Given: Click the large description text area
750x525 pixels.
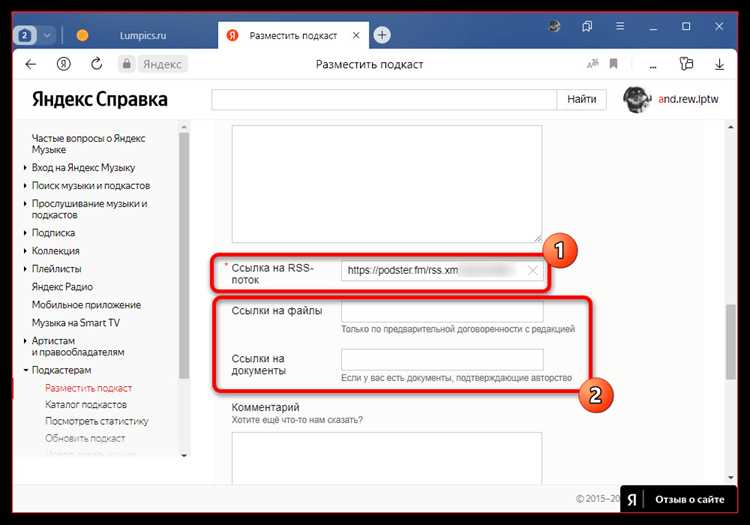Looking at the screenshot, I should [x=387, y=184].
